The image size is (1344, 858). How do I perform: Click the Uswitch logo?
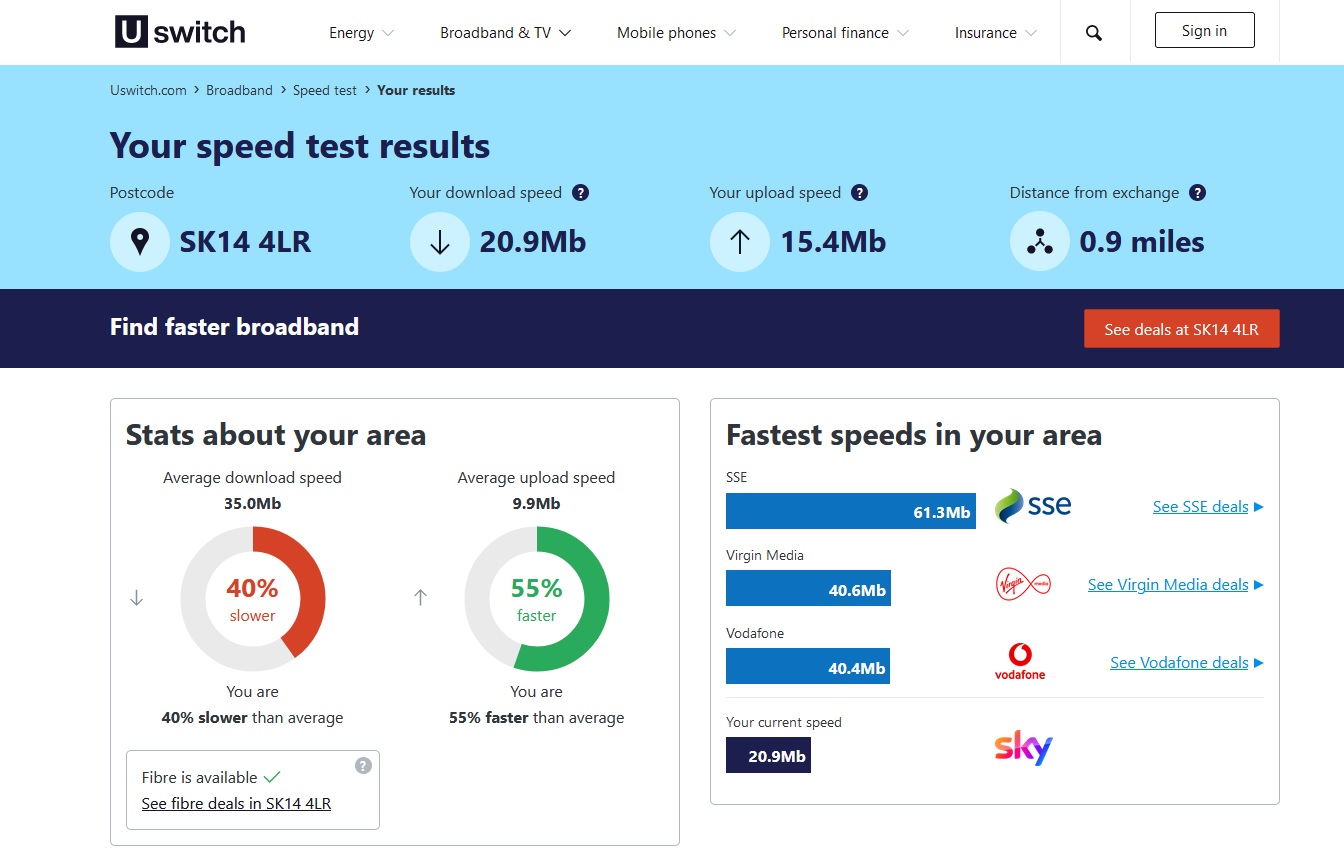pyautogui.click(x=178, y=31)
